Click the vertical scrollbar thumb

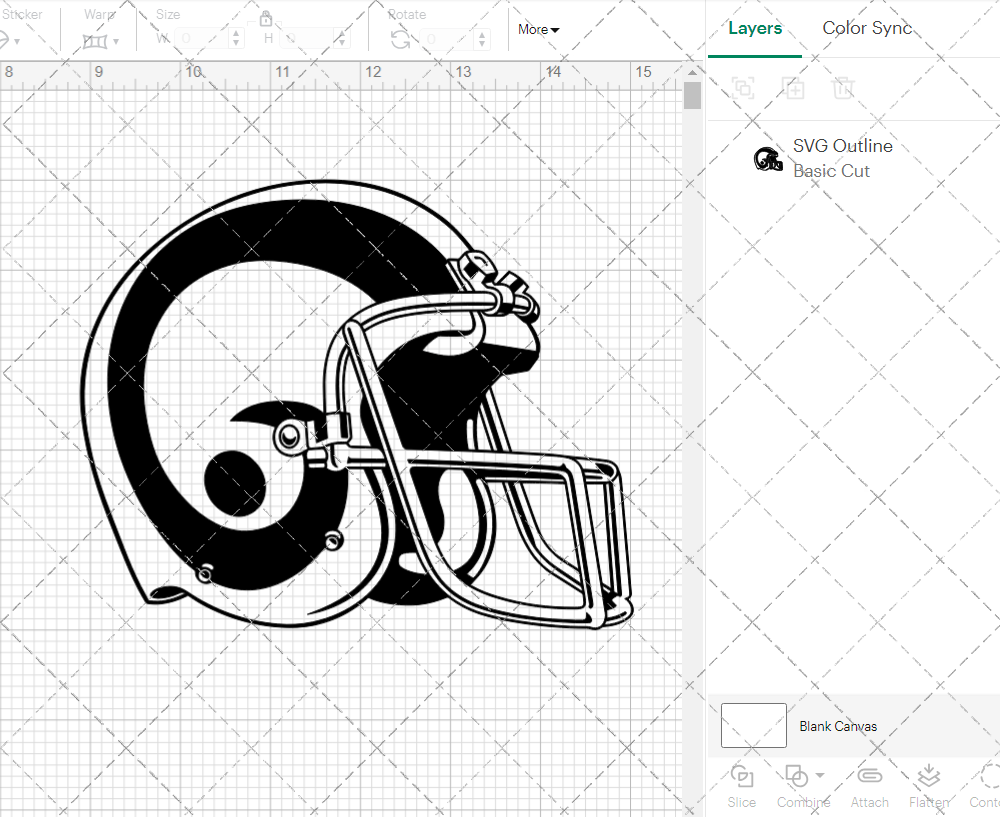pyautogui.click(x=692, y=96)
